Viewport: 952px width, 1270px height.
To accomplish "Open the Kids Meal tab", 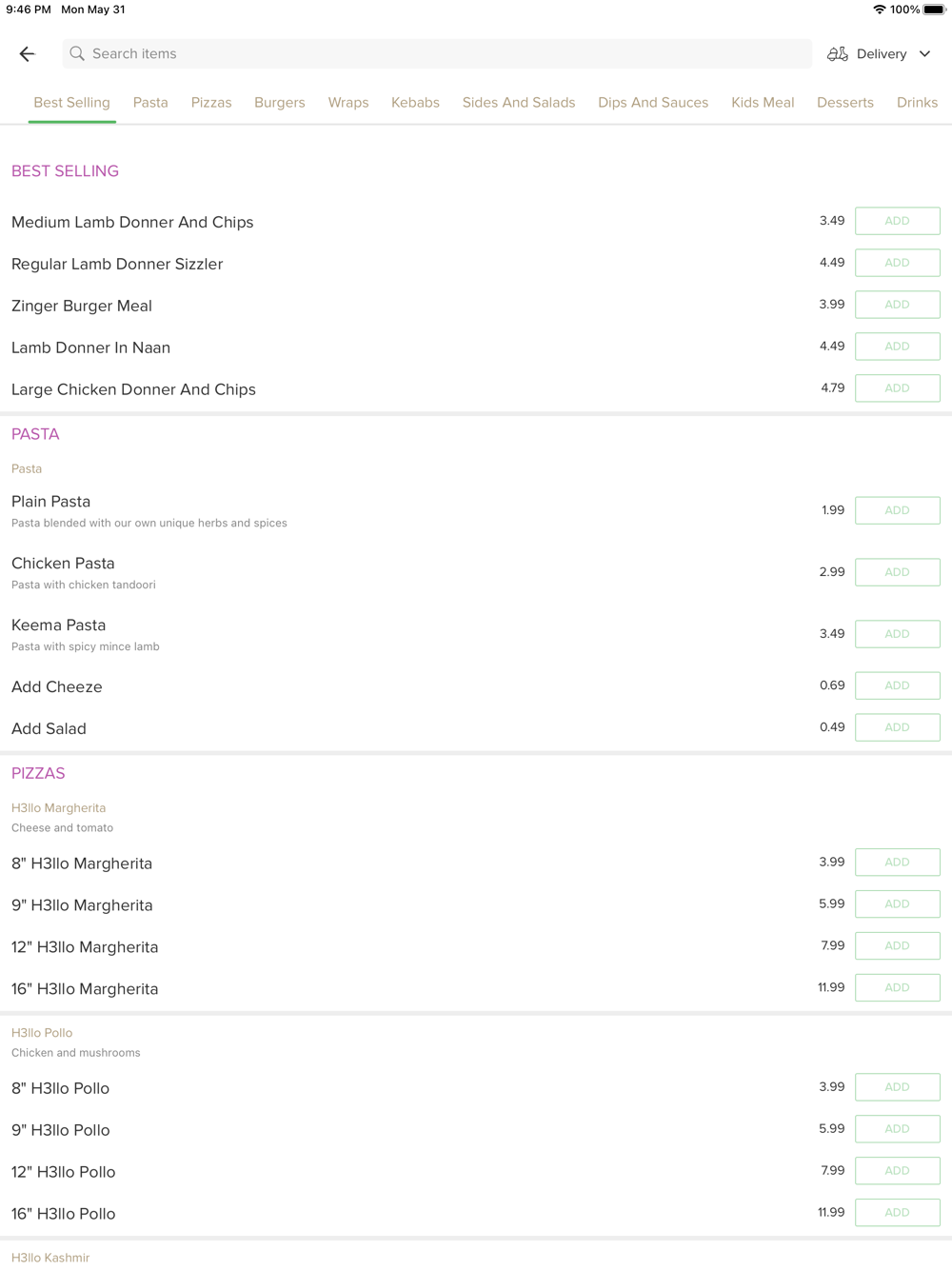I will [x=763, y=103].
